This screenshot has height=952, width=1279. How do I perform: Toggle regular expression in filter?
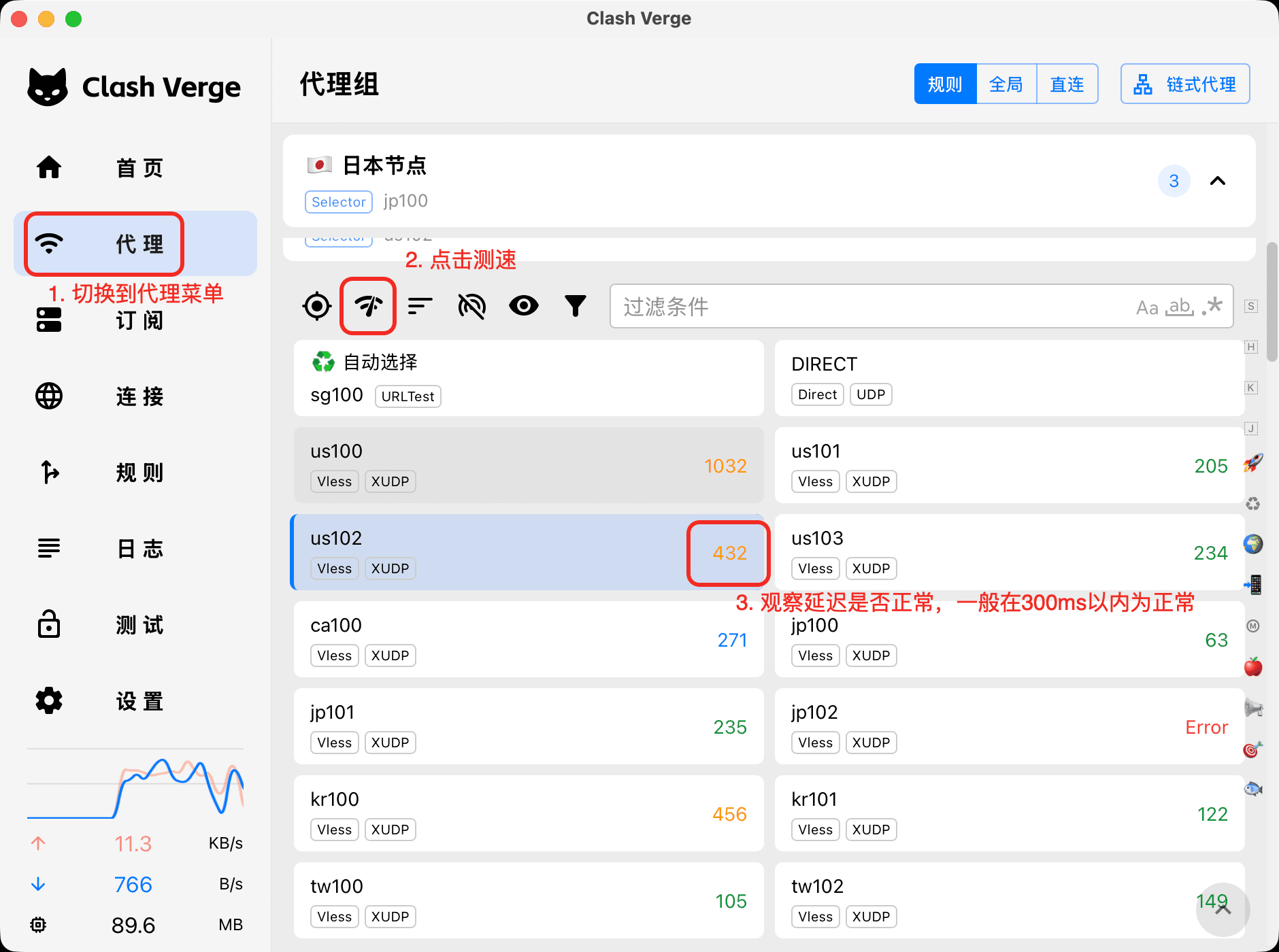click(x=1213, y=306)
